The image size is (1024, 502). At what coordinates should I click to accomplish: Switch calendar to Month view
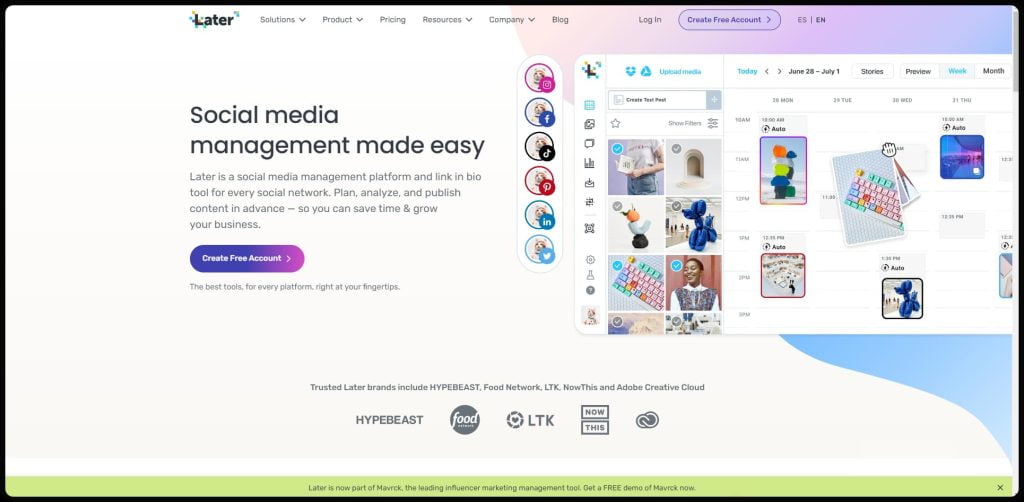[x=993, y=71]
